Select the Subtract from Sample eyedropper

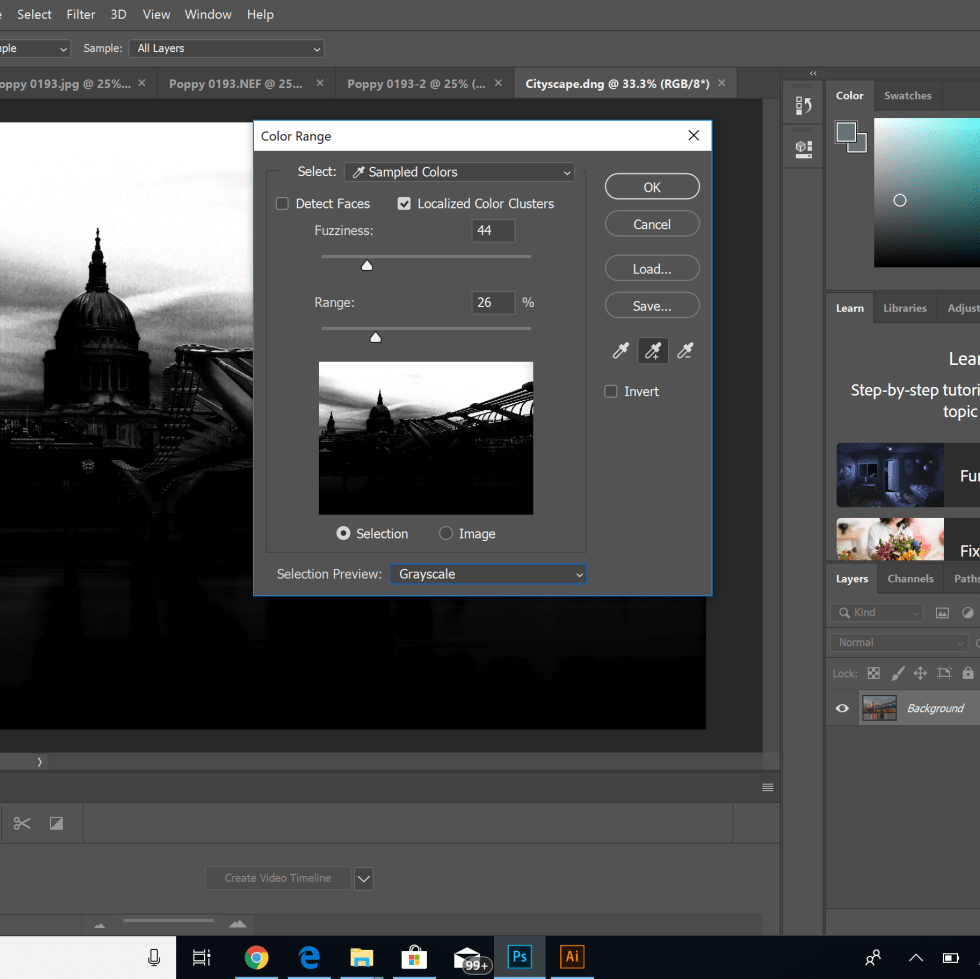tap(685, 351)
